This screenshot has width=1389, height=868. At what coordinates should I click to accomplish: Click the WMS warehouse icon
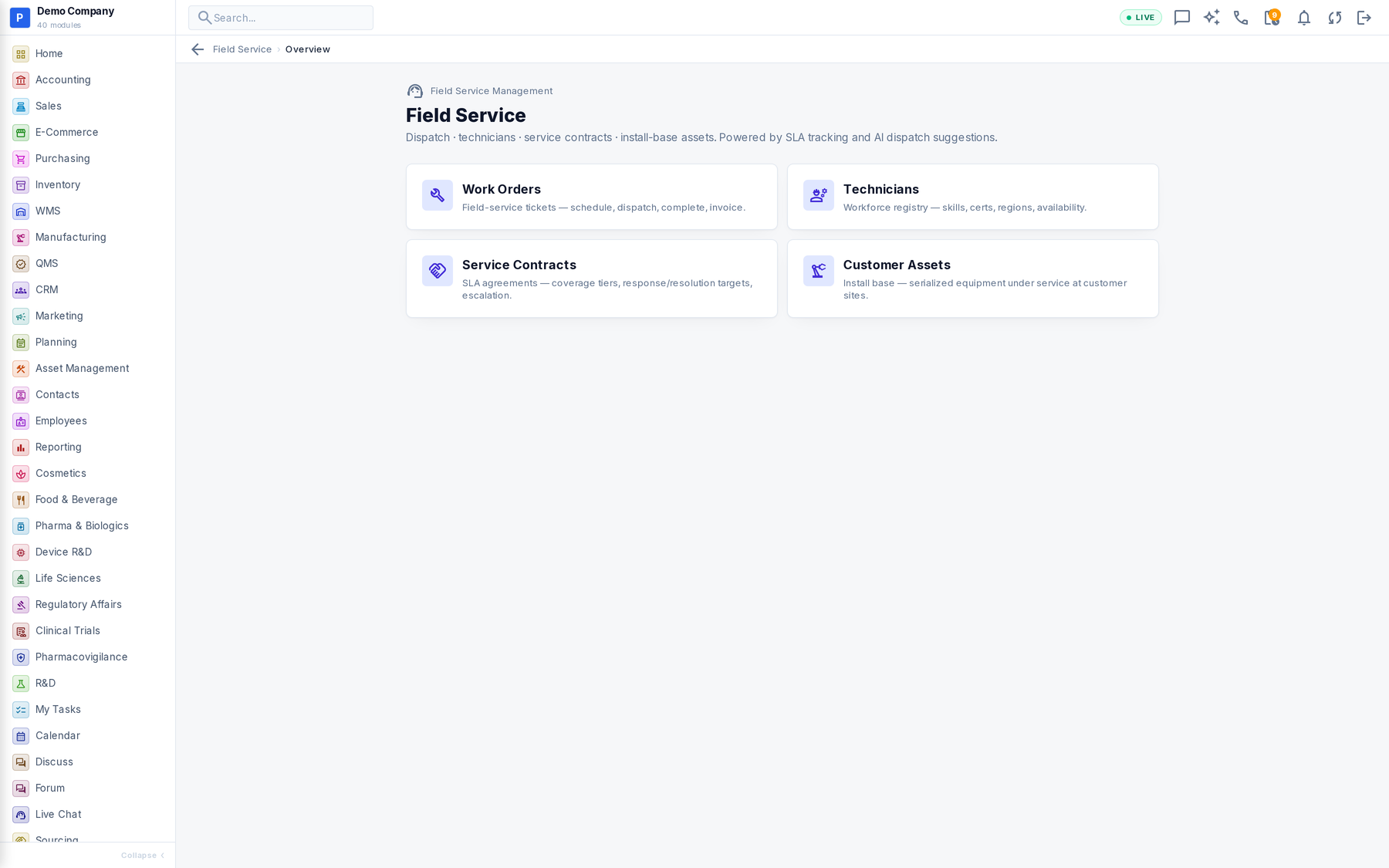[21, 211]
